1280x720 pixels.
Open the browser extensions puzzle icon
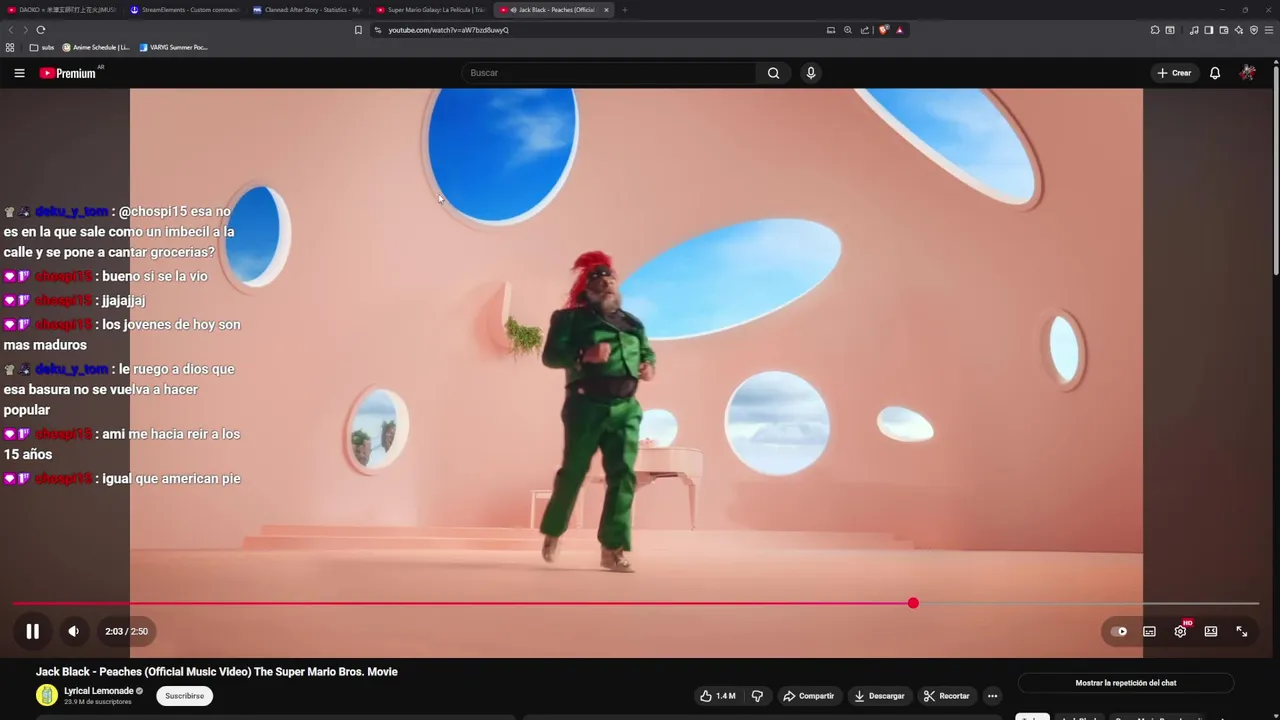click(1155, 30)
